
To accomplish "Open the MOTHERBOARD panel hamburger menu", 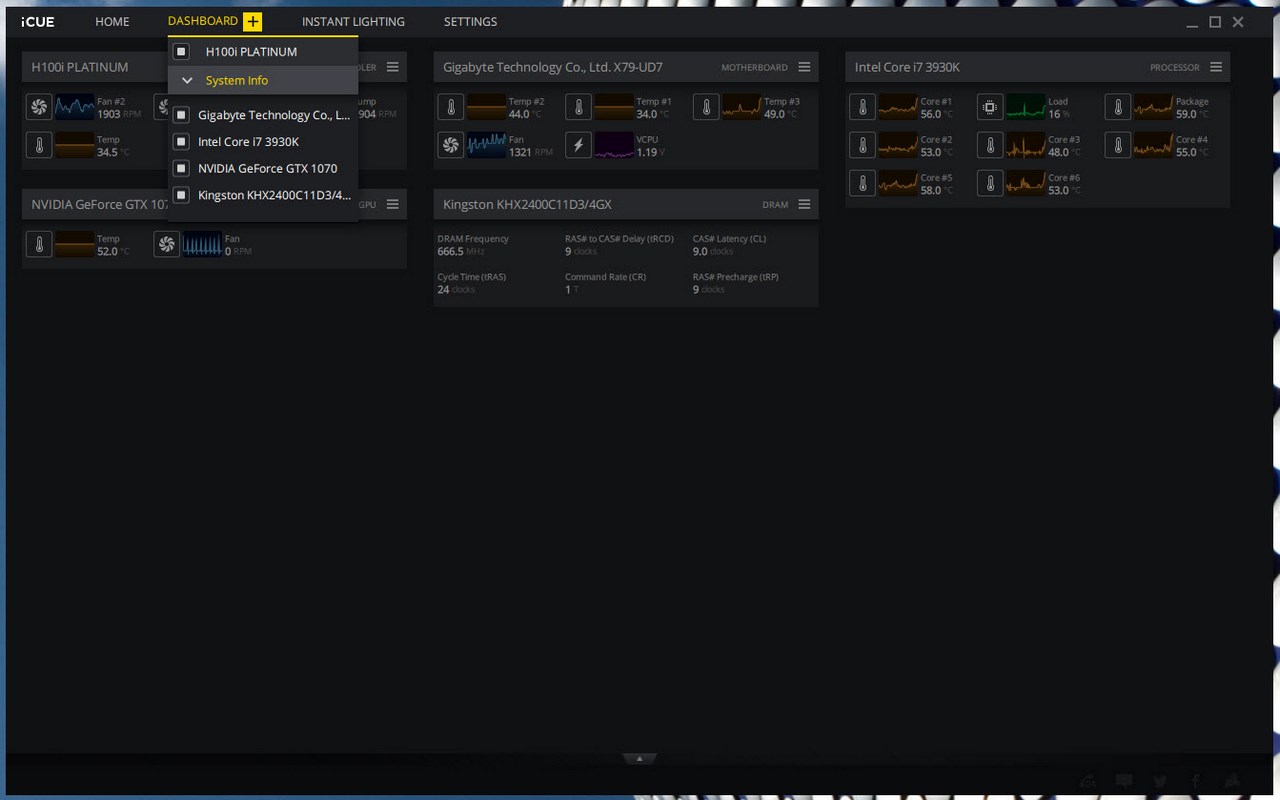I will (804, 67).
